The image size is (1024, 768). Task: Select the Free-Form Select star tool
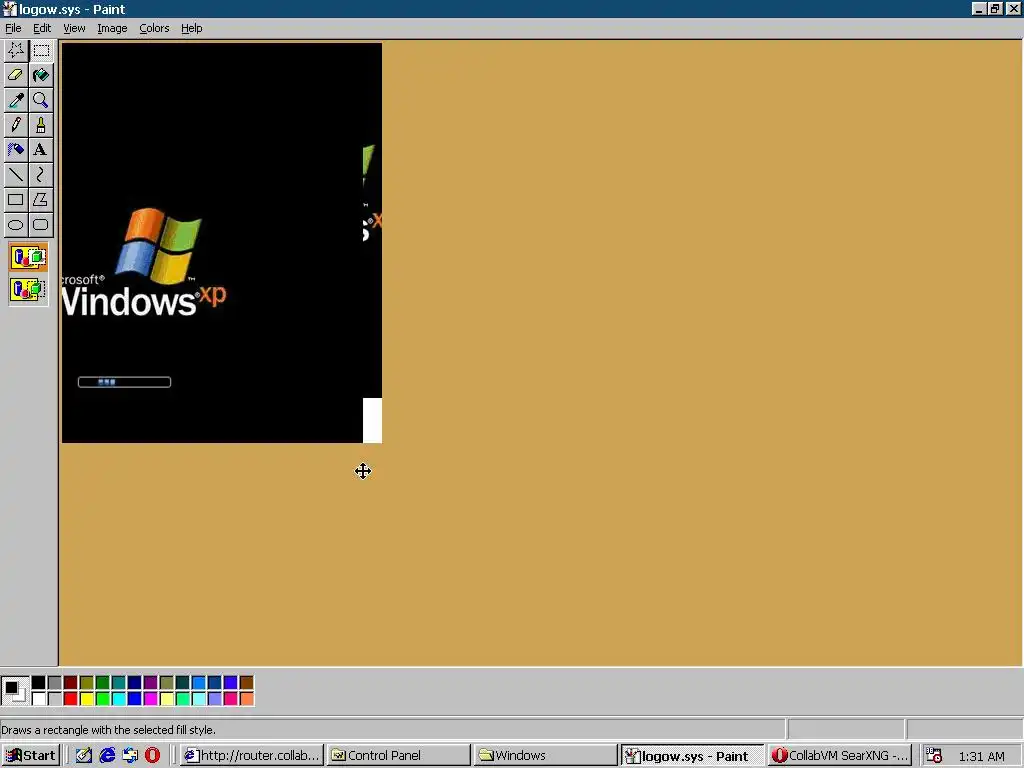16,50
